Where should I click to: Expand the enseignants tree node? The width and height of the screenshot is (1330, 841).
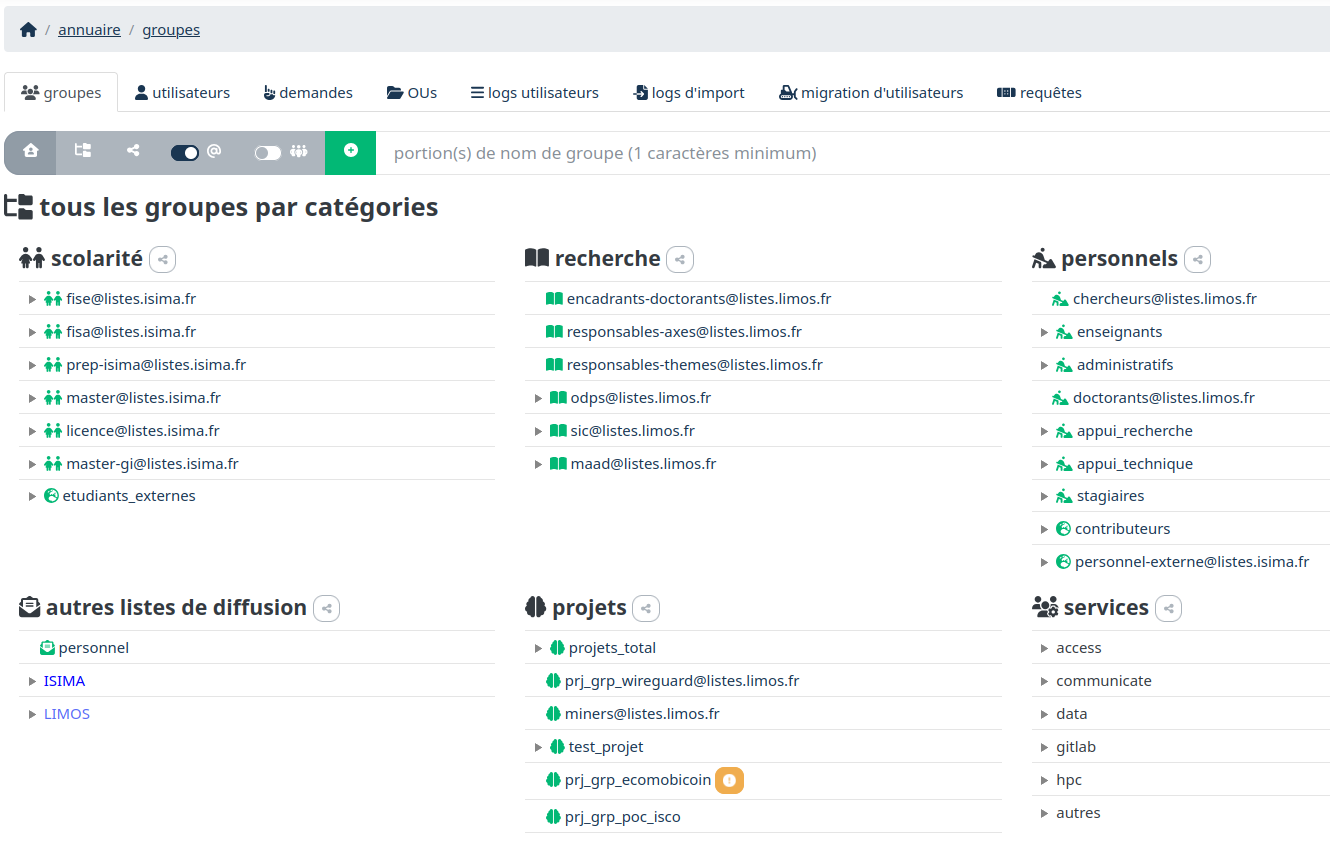pos(1045,332)
